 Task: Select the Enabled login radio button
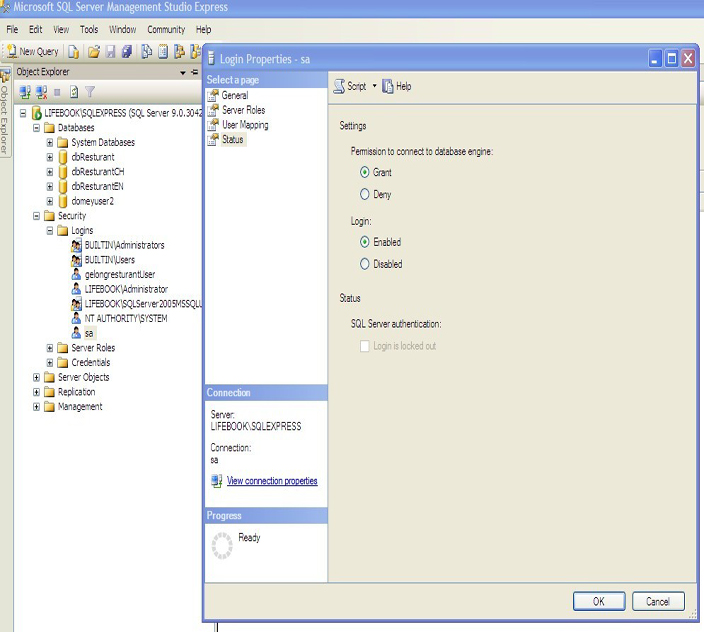coord(365,242)
